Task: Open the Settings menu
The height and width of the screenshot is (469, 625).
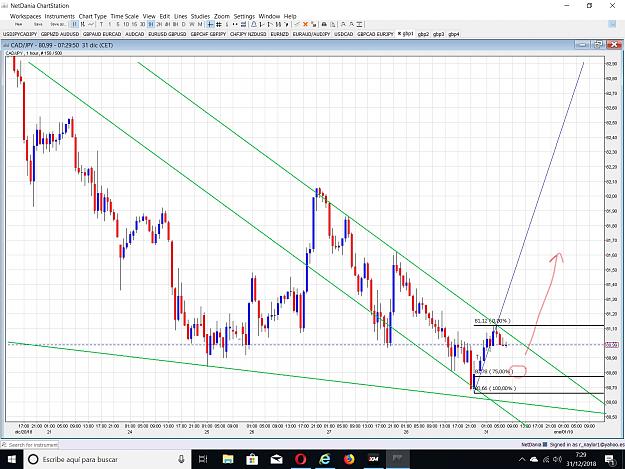Action: pyautogui.click(x=244, y=16)
